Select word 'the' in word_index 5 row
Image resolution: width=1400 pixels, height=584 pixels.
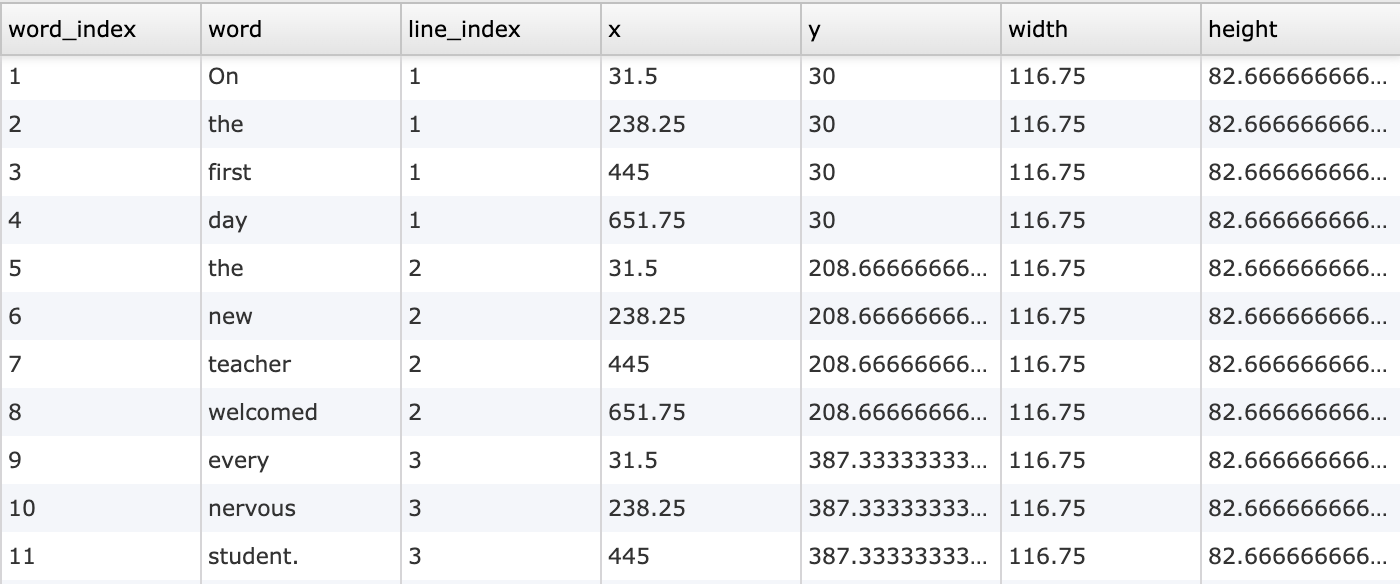(300, 268)
